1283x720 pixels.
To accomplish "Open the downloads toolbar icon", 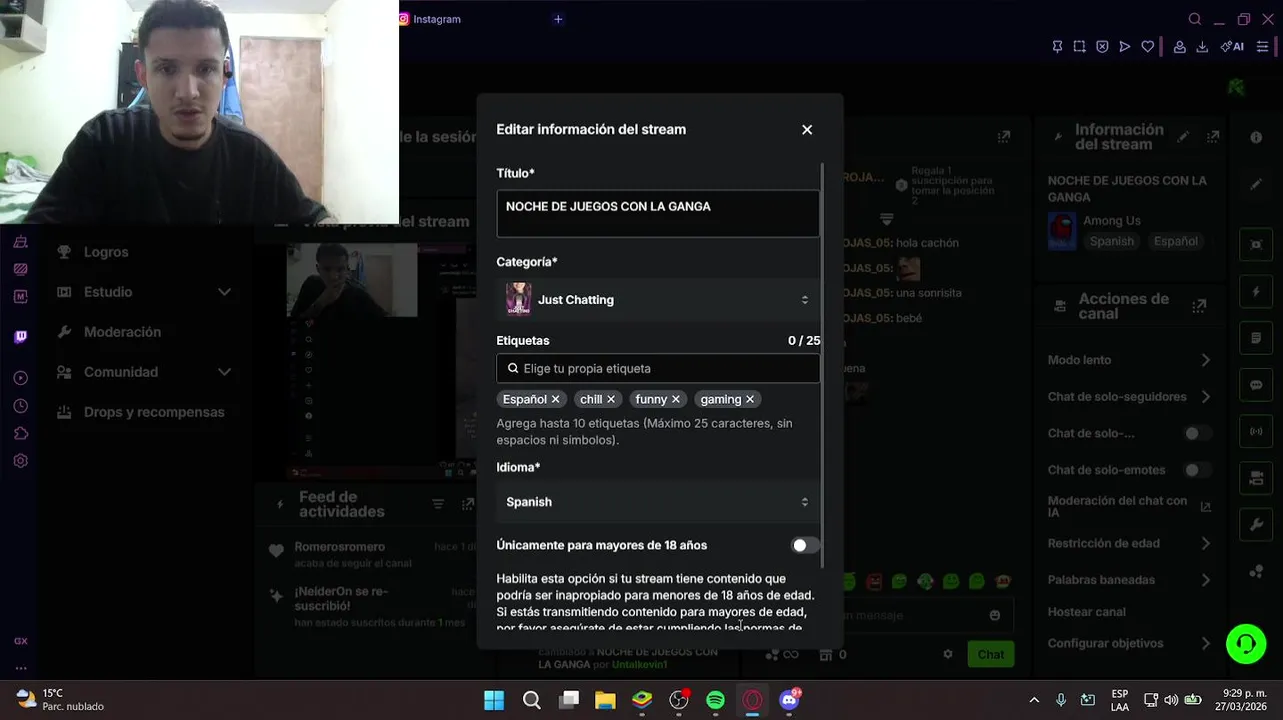I will [1202, 47].
